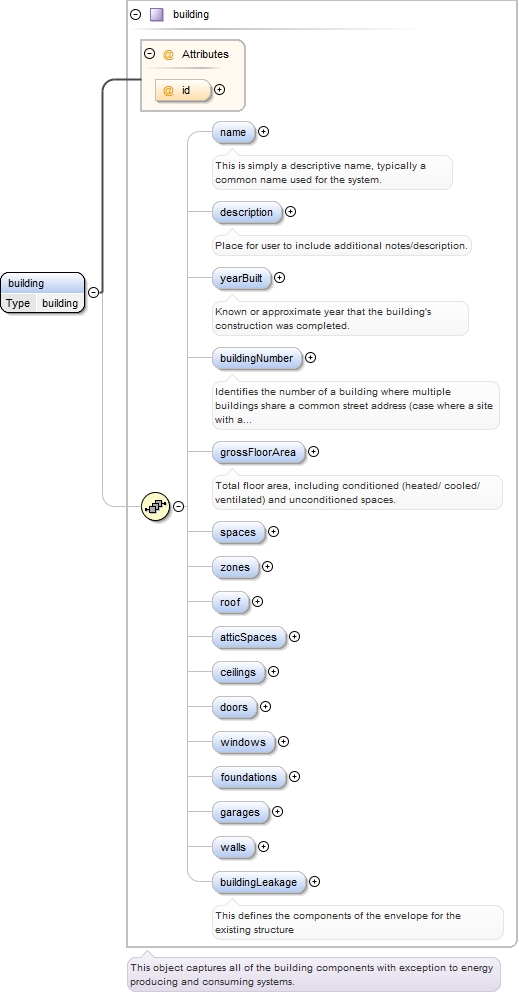This screenshot has width=519, height=995.
Task: Select the zones element node
Action: pos(235,567)
